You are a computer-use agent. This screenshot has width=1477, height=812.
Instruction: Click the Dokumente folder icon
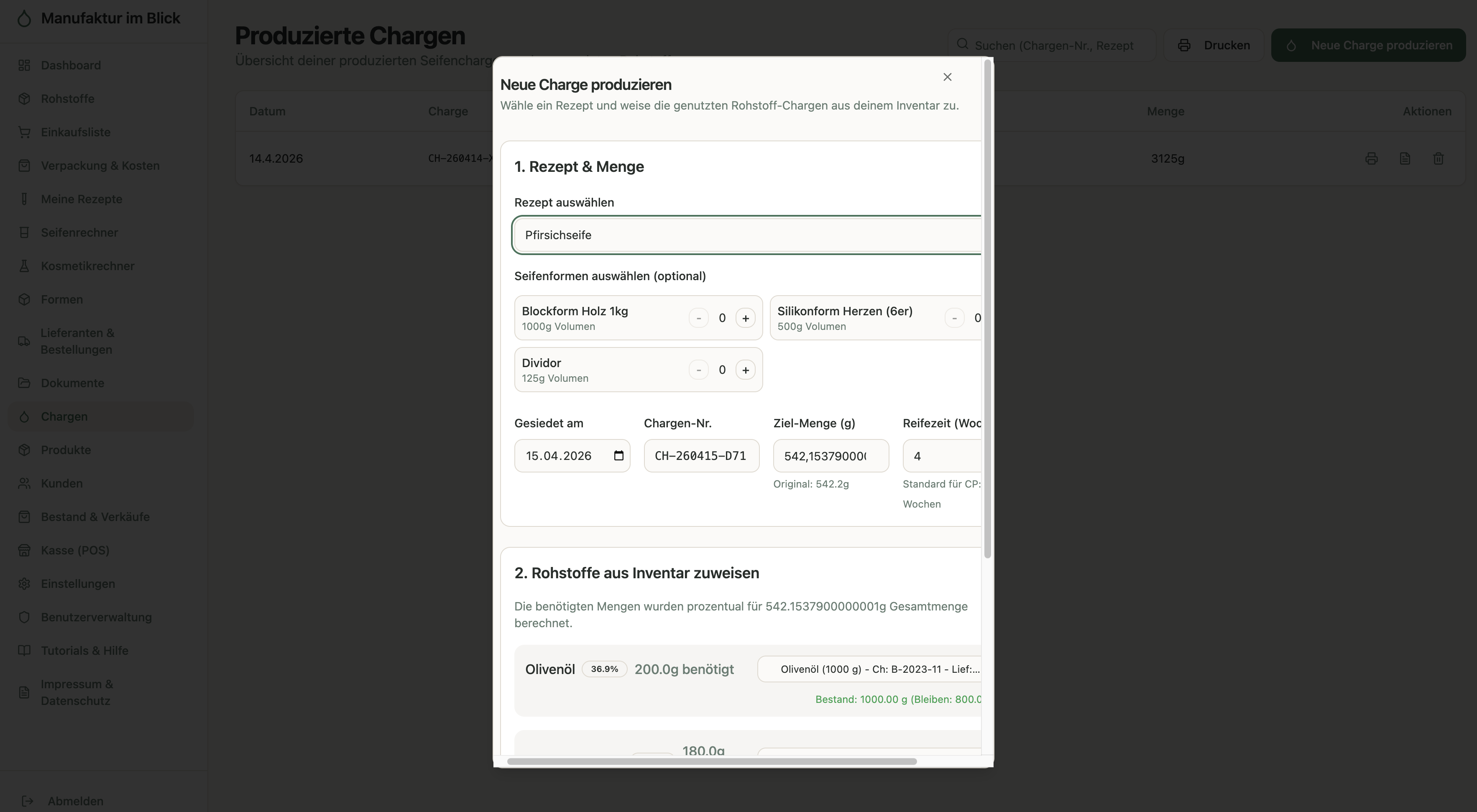pyautogui.click(x=24, y=383)
